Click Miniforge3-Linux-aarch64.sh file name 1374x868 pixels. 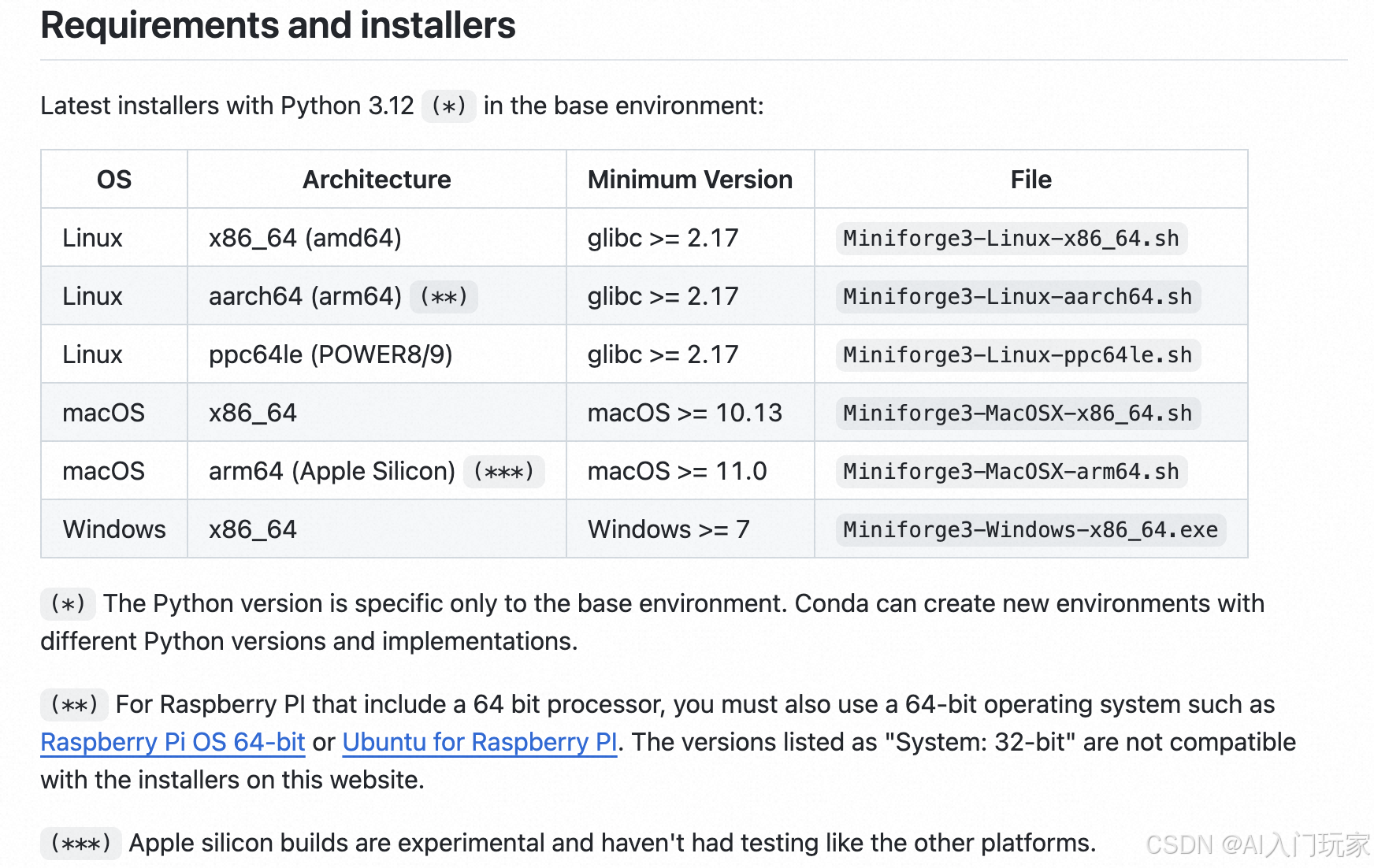[x=1017, y=296]
